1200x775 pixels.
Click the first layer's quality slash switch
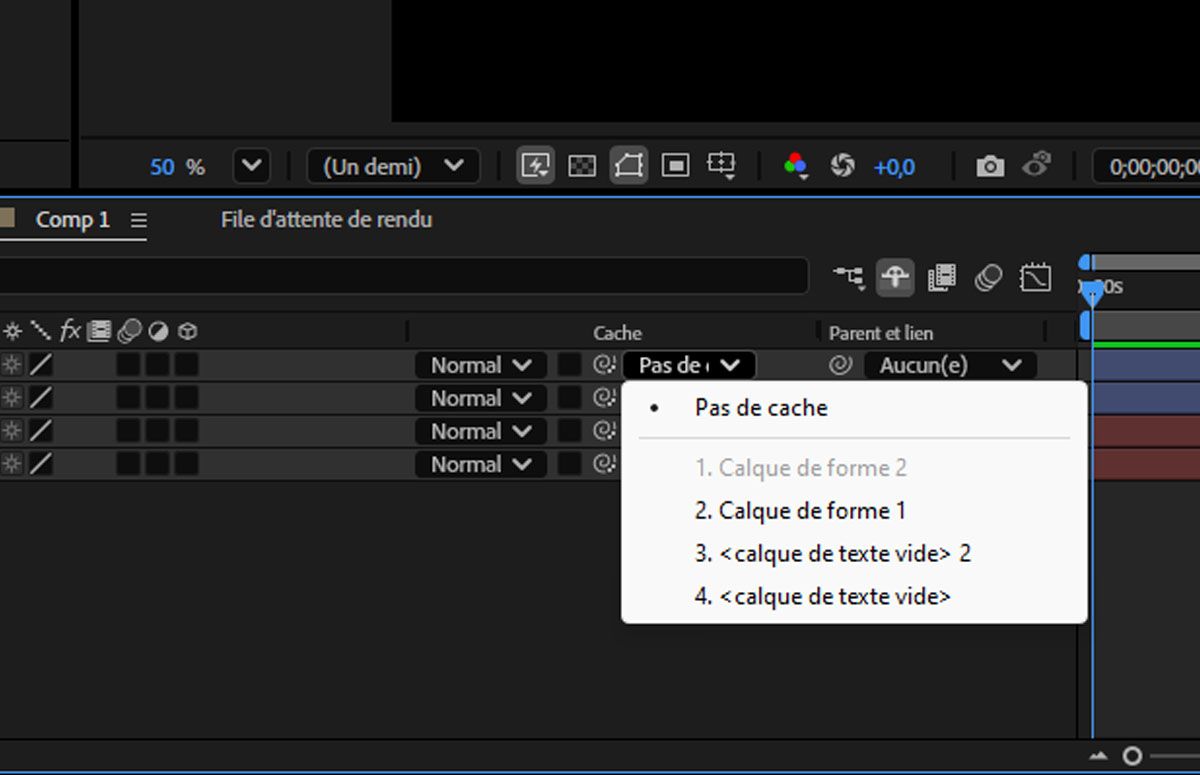(x=40, y=365)
